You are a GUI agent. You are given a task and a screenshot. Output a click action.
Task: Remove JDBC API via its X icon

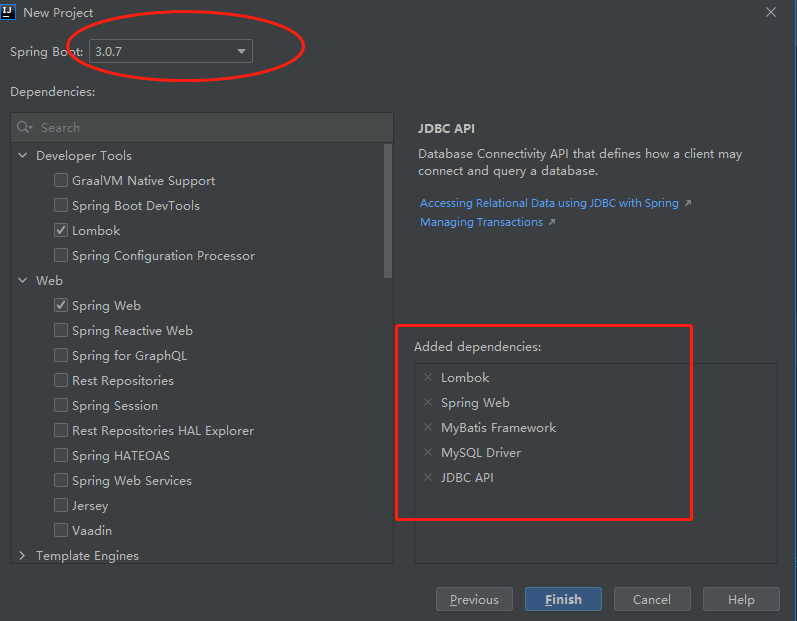(x=428, y=478)
